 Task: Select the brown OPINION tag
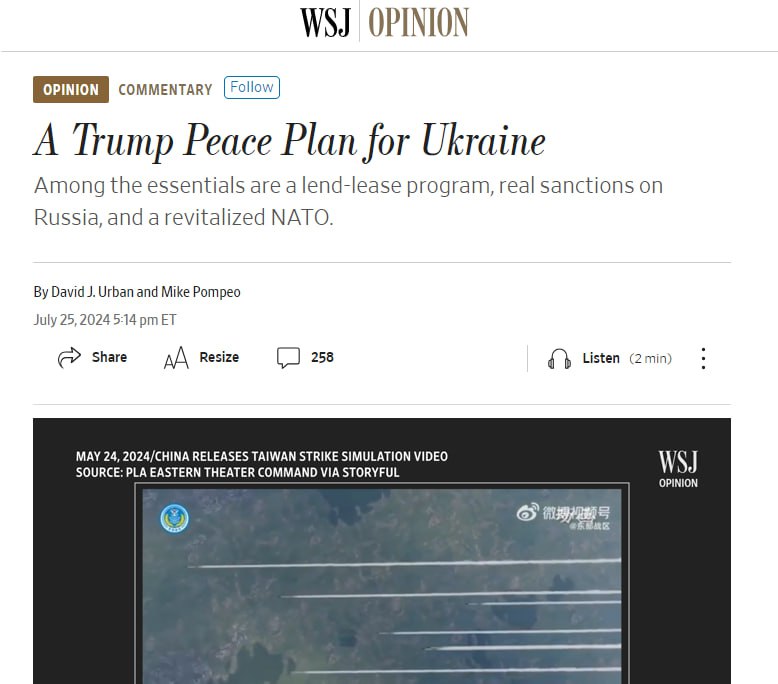(x=71, y=89)
